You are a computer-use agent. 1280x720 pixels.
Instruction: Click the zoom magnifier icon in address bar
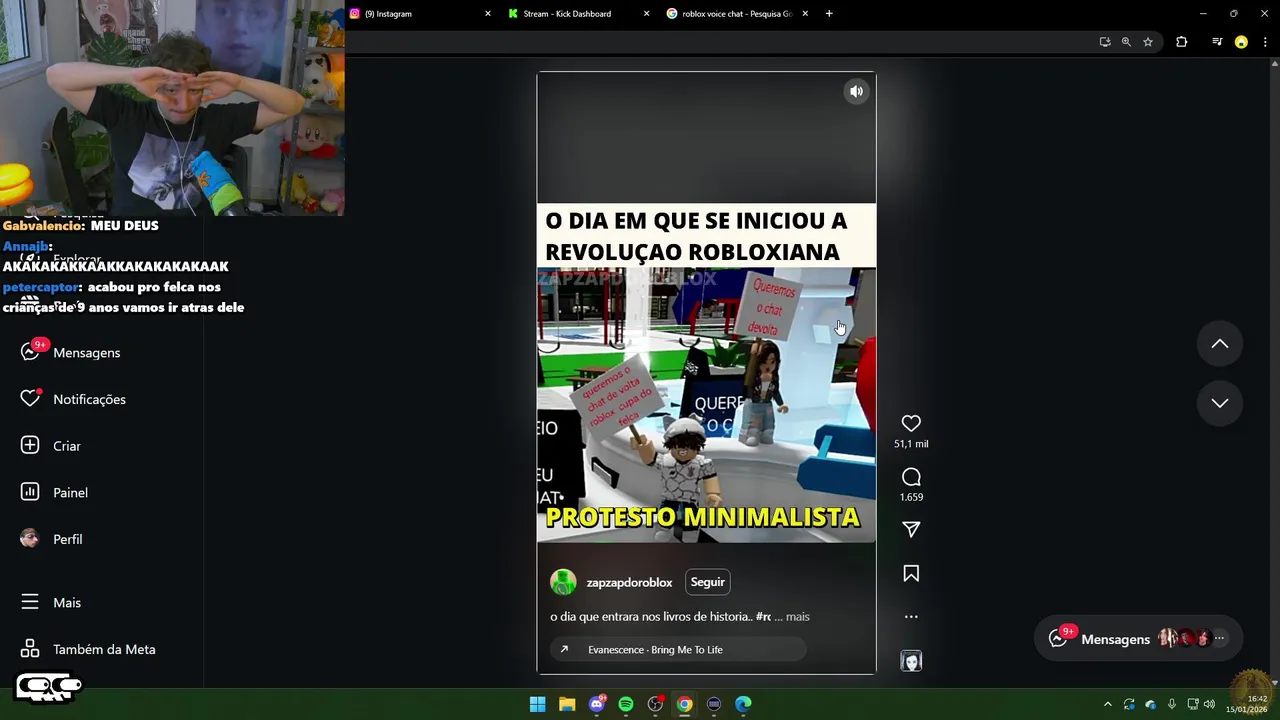coord(1126,42)
